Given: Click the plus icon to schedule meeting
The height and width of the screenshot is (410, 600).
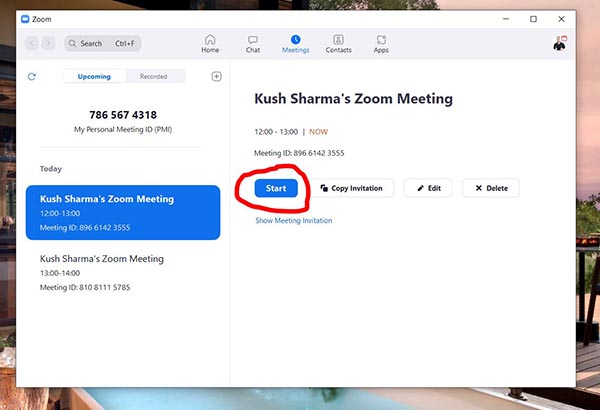Looking at the screenshot, I should tap(216, 77).
